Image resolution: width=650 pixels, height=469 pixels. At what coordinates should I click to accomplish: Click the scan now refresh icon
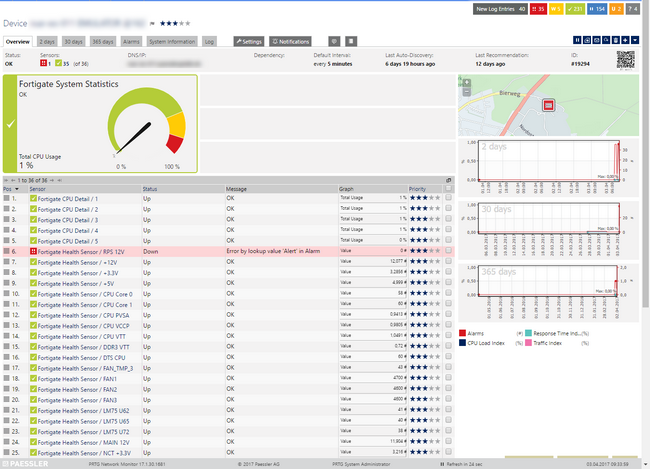click(606, 40)
